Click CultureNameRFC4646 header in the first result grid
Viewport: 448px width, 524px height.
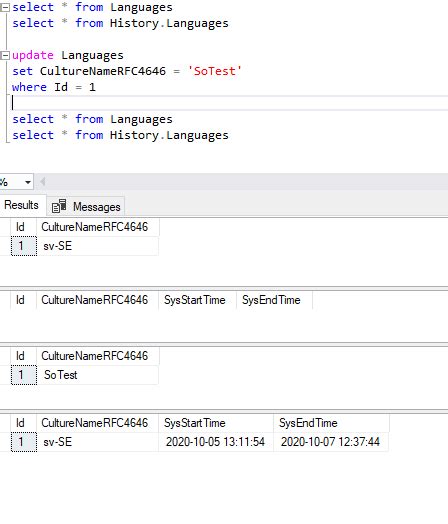[98, 227]
